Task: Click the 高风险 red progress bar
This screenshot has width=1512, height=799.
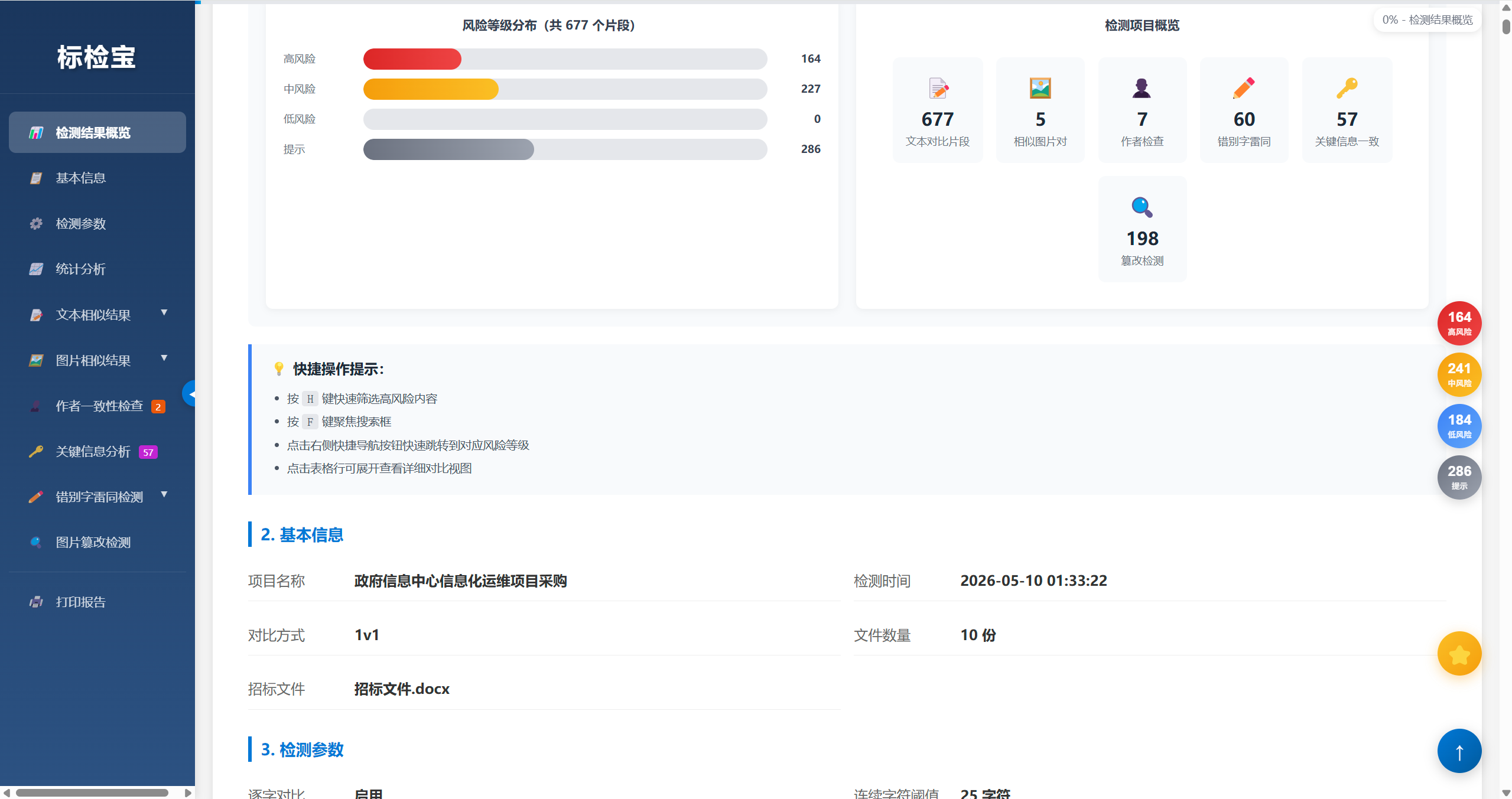Action: coord(412,59)
